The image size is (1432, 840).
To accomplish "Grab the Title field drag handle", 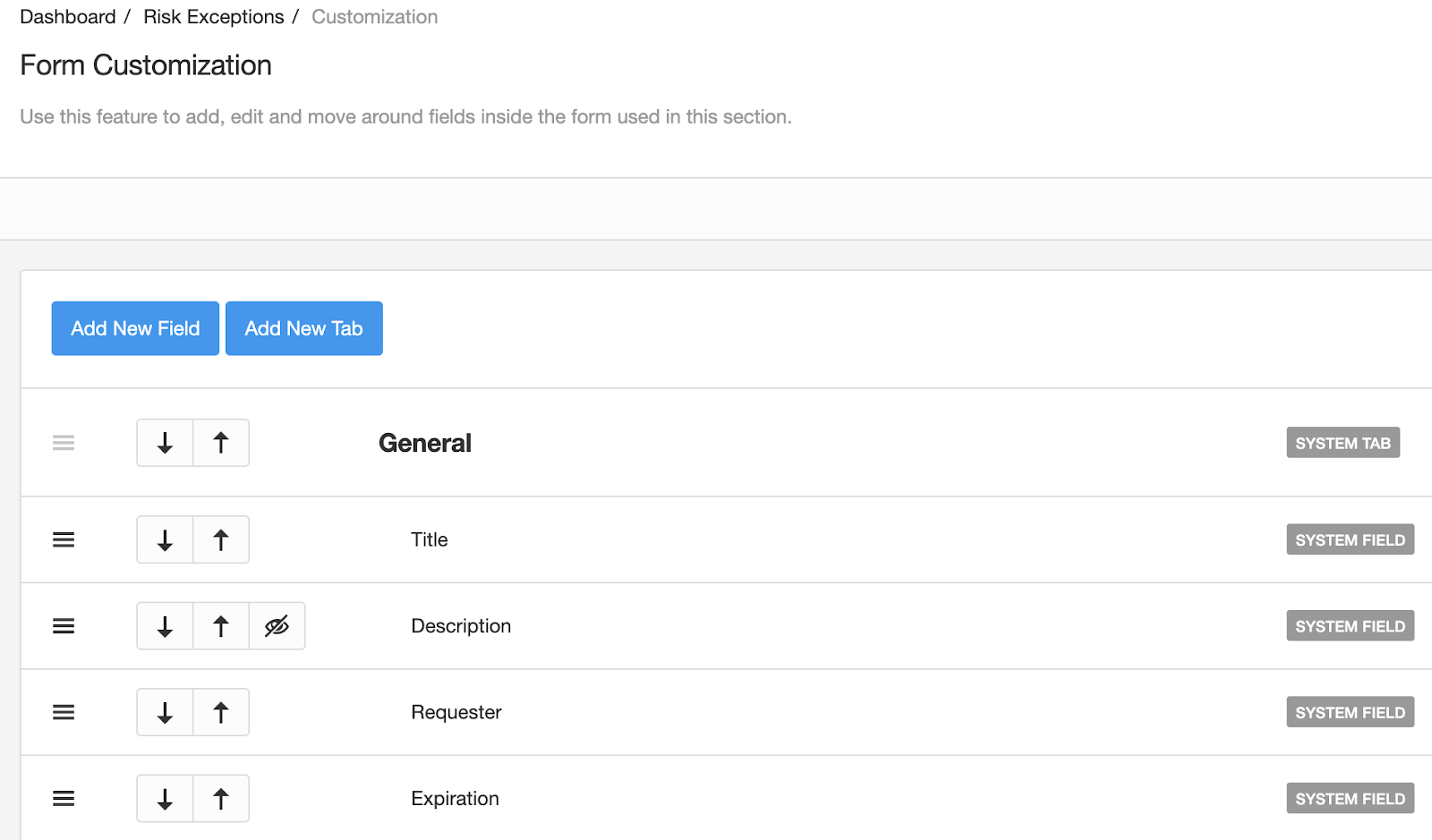I will coord(64,539).
